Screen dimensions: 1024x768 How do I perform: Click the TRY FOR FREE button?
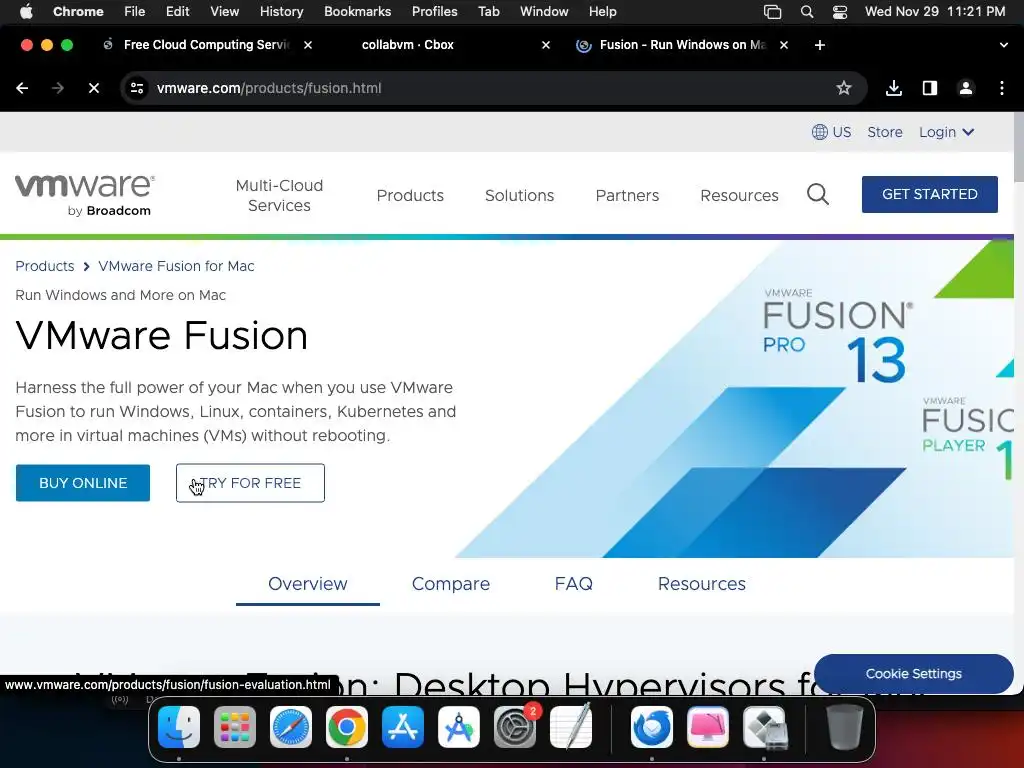click(250, 483)
